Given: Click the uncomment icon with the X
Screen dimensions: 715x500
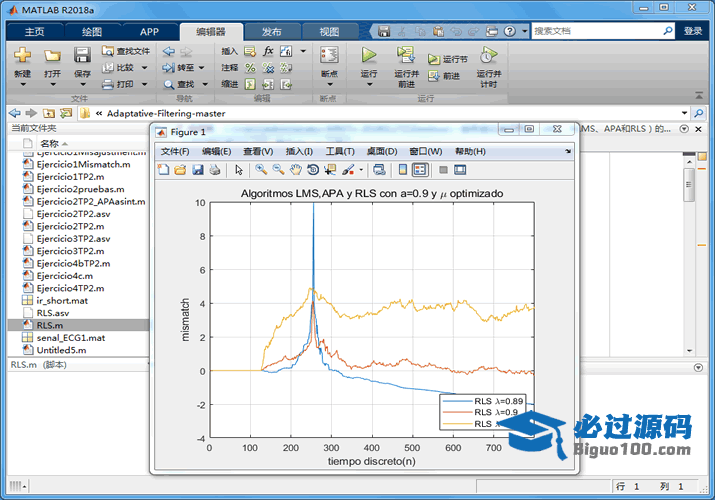Looking at the screenshot, I should pos(268,68).
